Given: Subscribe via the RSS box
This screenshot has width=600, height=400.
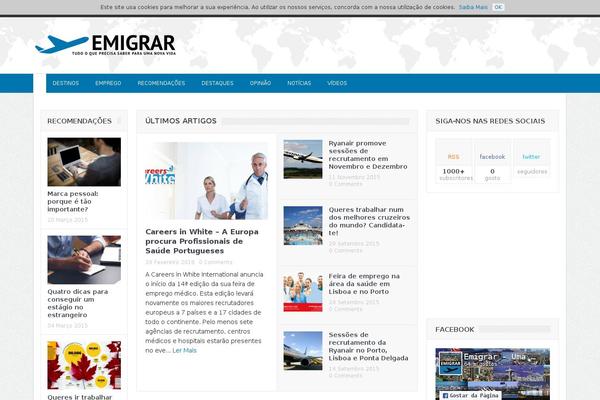Looking at the screenshot, I should point(454,161).
